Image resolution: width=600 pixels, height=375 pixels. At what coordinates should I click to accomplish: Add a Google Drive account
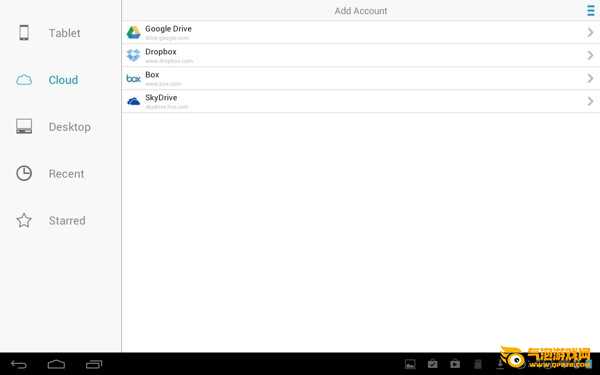pyautogui.click(x=361, y=33)
